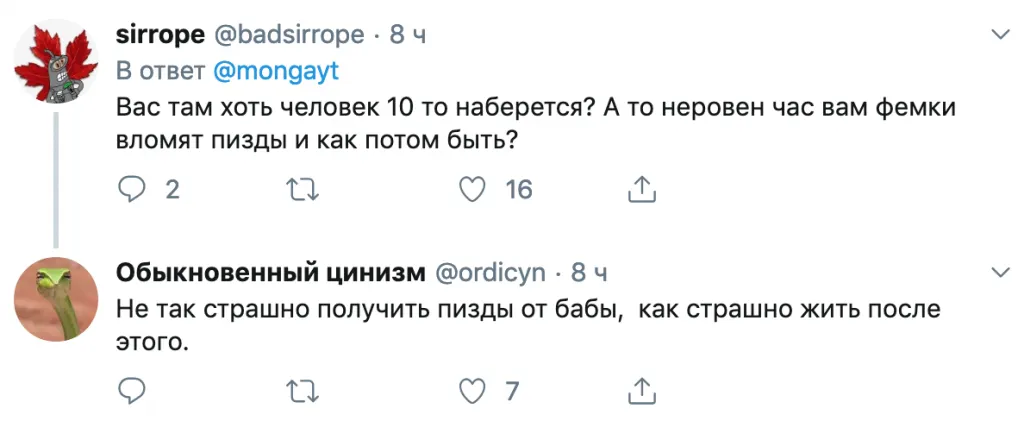1024x421 pixels.
Task: Reply to the Обыкновенный цинизм tweet
Action: tap(132, 390)
